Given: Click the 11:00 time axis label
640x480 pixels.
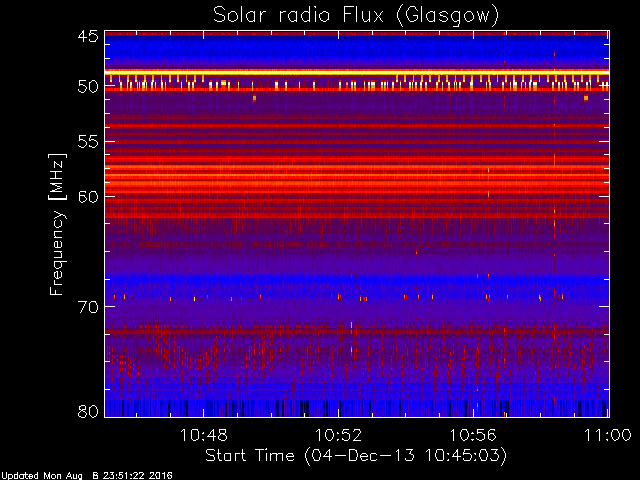Looking at the screenshot, I should point(608,435).
